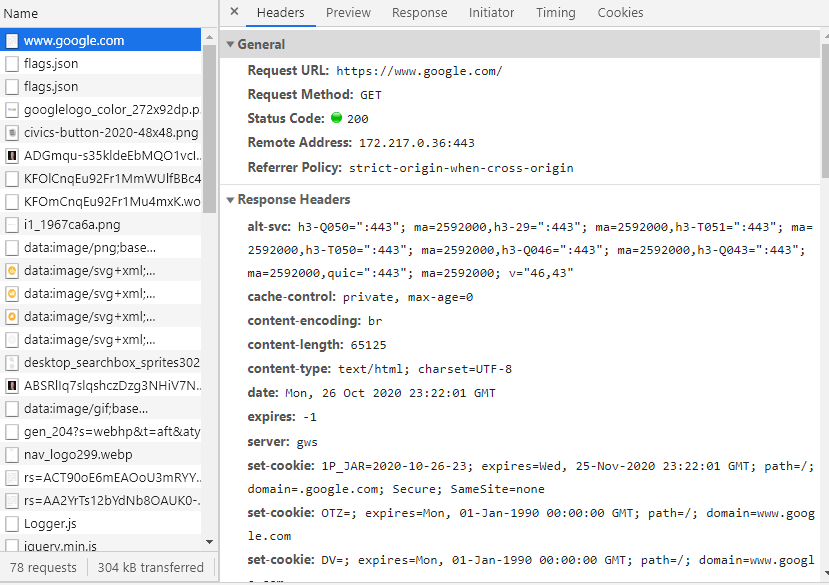
Task: Click the Logger.js file icon
Action: click(12, 524)
